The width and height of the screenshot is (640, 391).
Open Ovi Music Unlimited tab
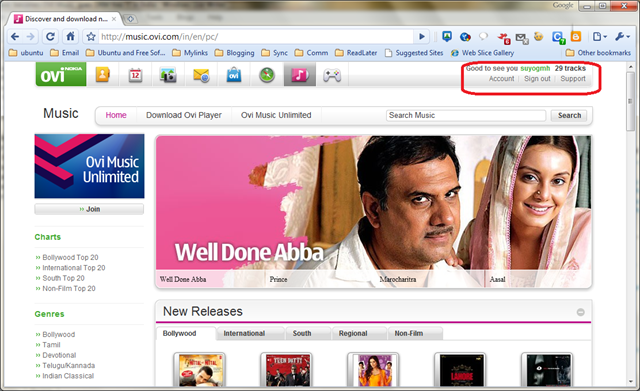click(x=276, y=115)
